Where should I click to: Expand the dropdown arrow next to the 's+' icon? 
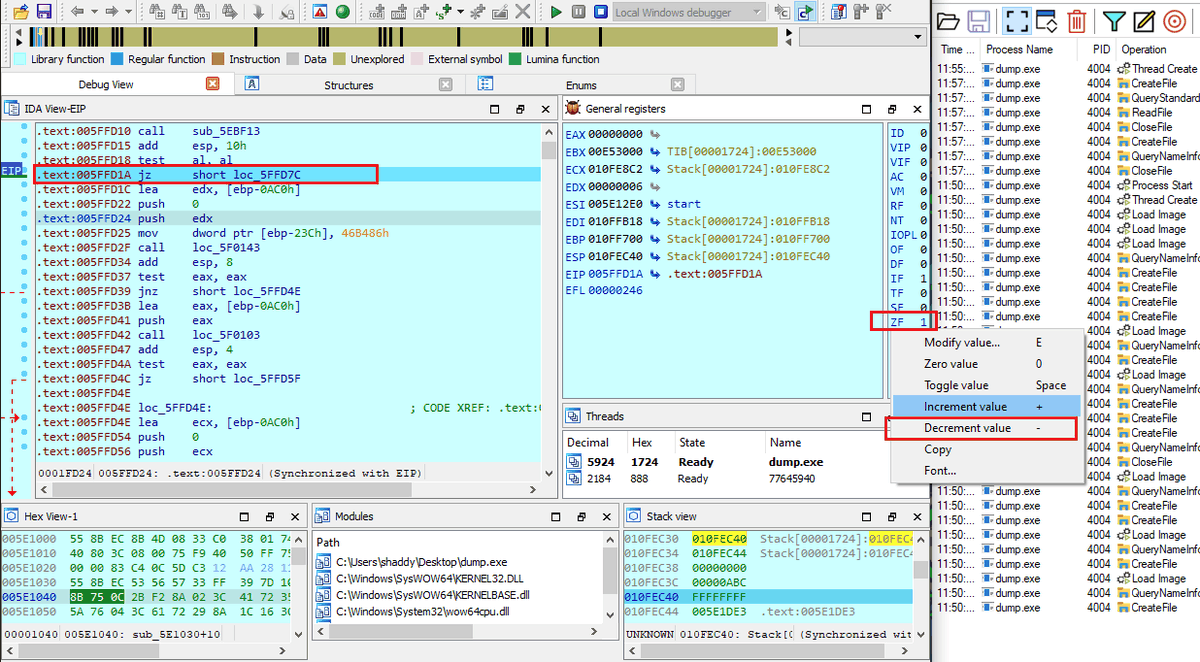(x=460, y=12)
